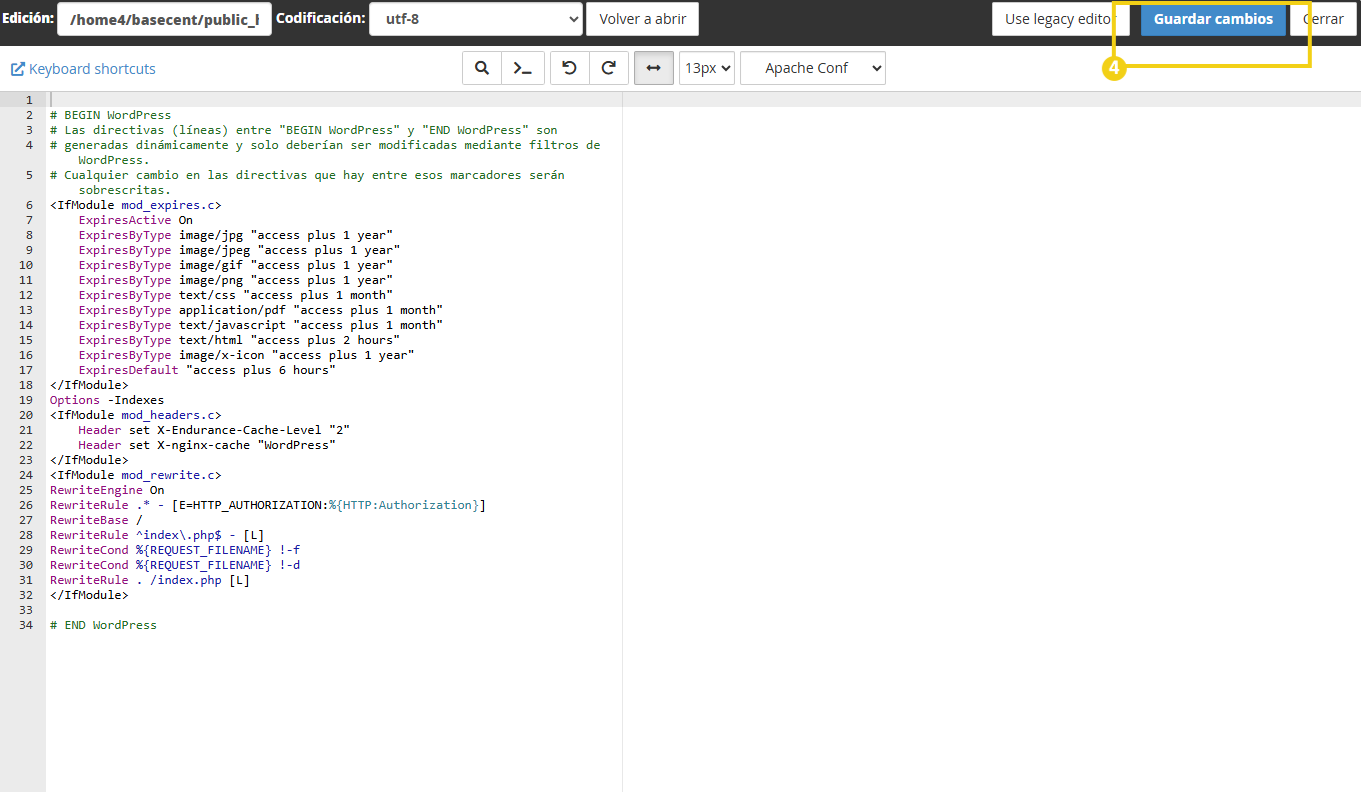Click the # END WordPress comment line

point(104,625)
